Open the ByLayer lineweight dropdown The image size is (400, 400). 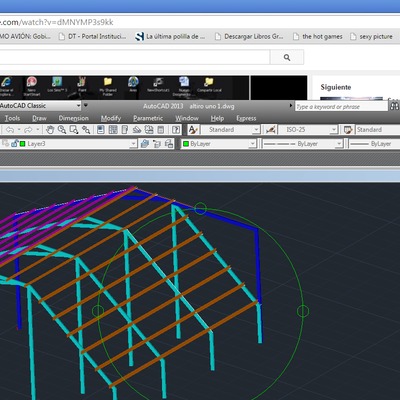click(x=374, y=144)
